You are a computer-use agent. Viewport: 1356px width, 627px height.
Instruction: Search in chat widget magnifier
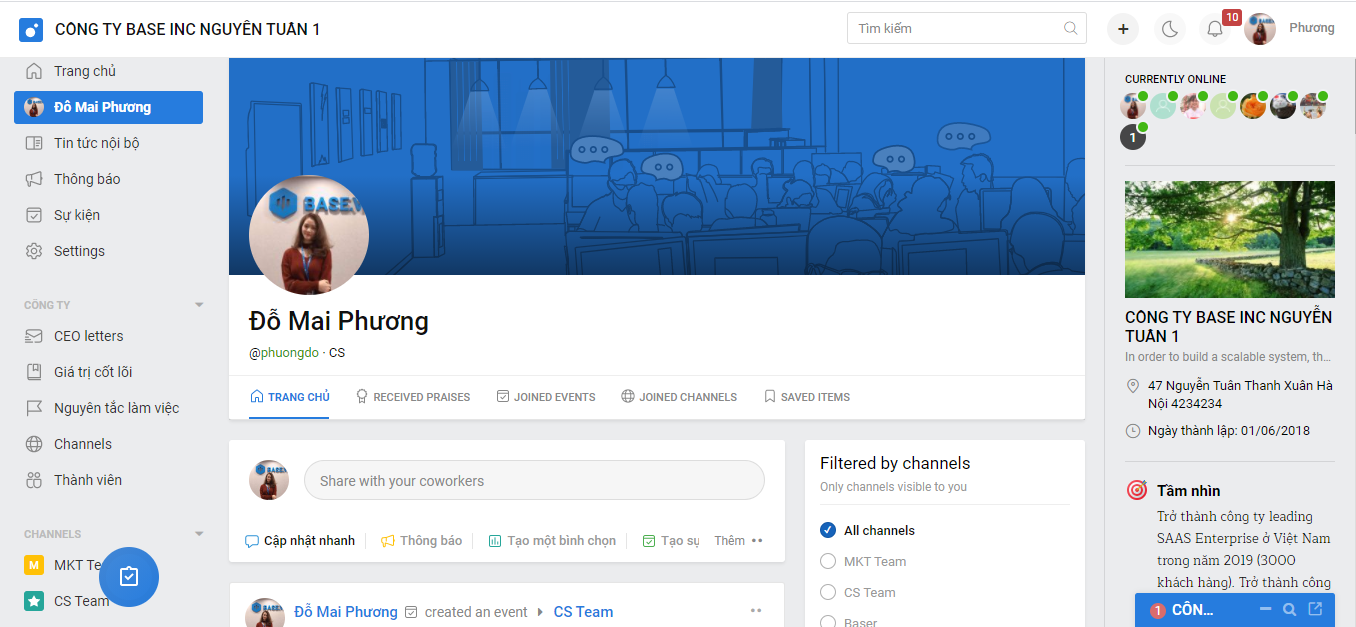click(1290, 609)
